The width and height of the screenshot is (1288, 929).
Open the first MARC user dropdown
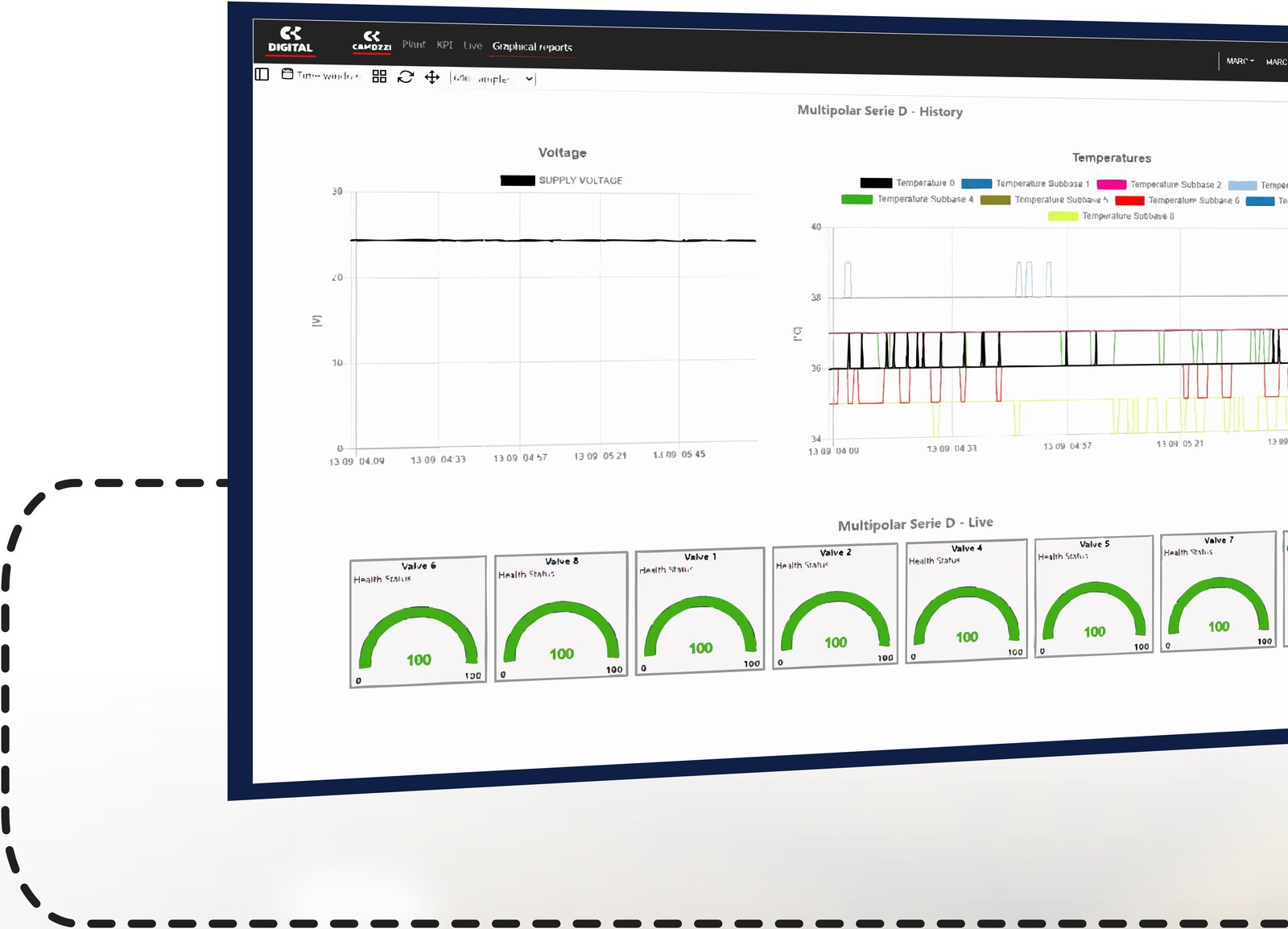tap(1240, 61)
